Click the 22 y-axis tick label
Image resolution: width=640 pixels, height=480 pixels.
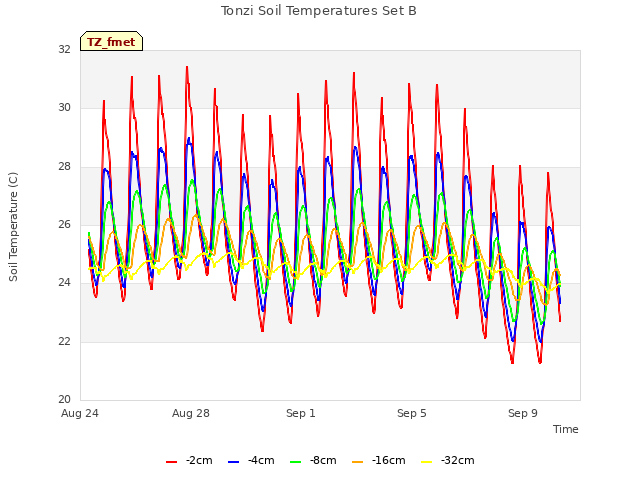tap(64, 342)
